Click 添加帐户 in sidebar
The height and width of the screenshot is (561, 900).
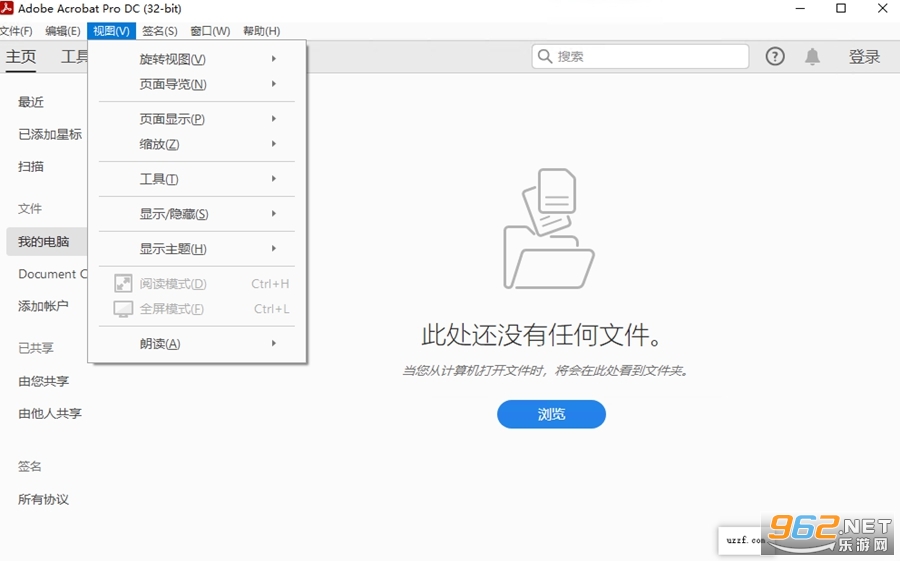click(x=43, y=306)
